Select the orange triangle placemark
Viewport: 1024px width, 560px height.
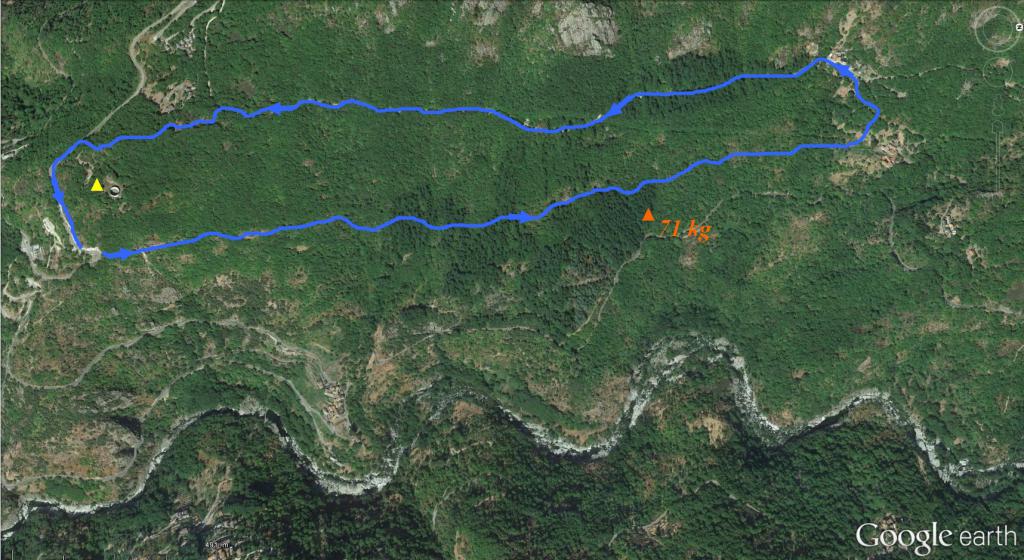point(648,215)
